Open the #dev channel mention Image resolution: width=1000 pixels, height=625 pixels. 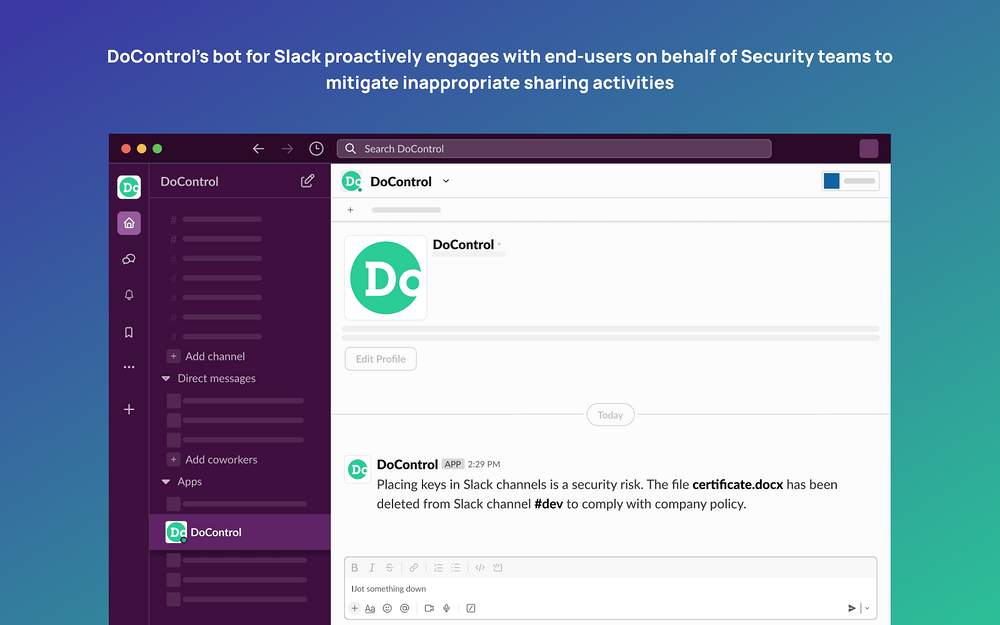[x=548, y=504]
